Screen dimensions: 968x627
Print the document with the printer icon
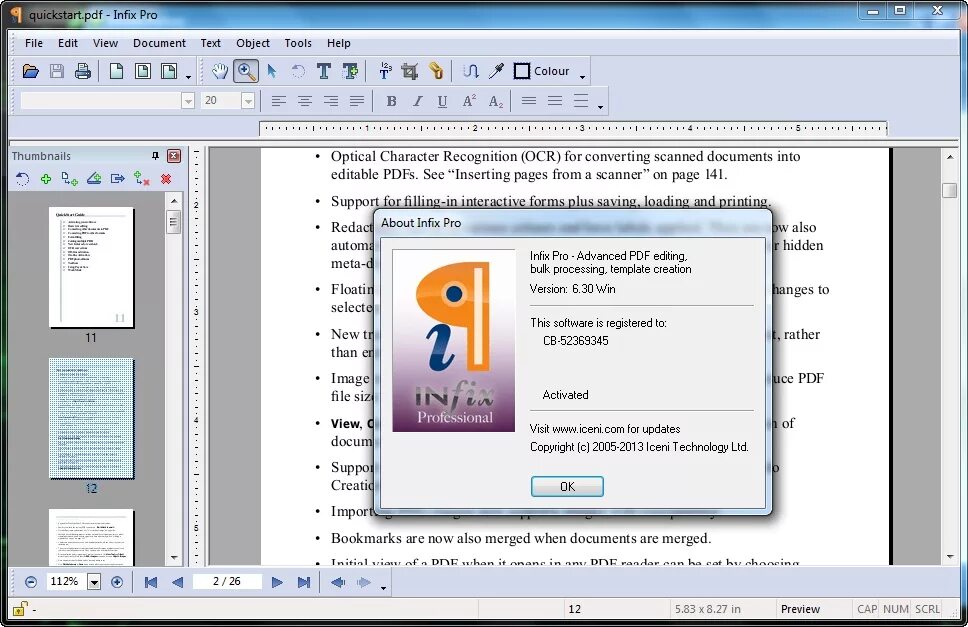pos(83,72)
